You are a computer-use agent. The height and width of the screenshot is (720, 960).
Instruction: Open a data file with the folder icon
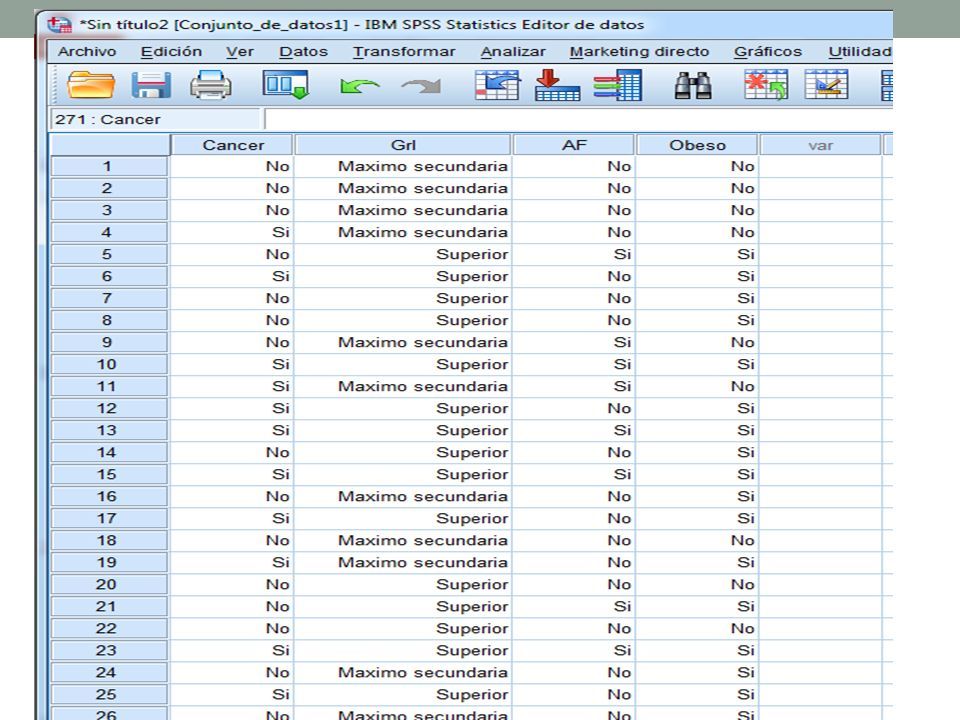click(91, 84)
